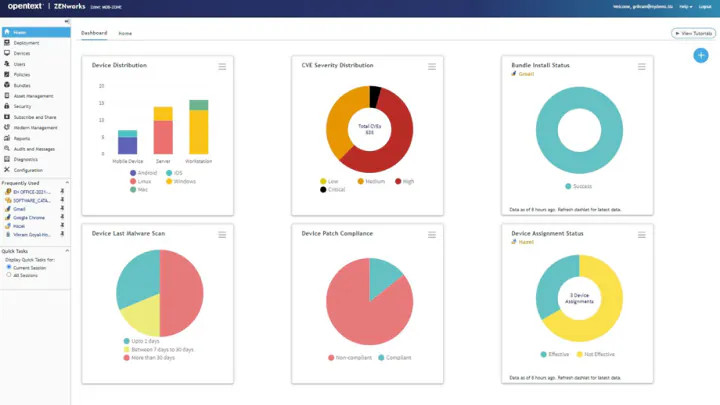
Task: Click the blue plus add dashlet button
Action: coord(701,55)
